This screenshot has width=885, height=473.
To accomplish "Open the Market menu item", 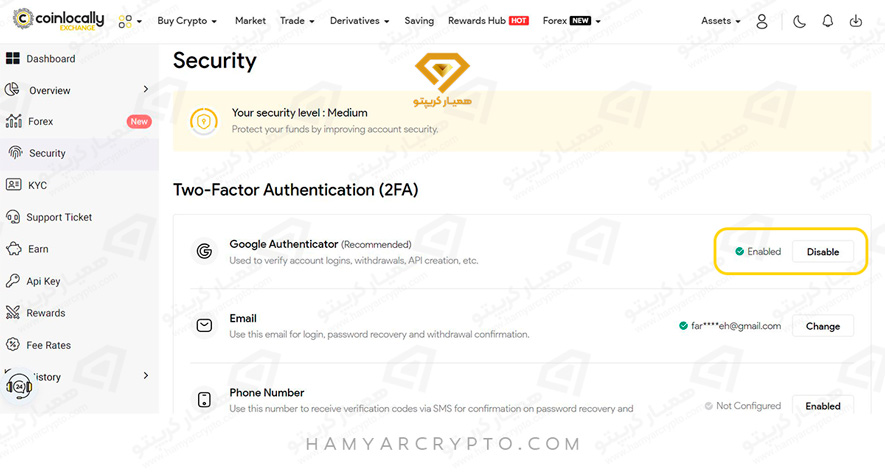I will click(250, 21).
